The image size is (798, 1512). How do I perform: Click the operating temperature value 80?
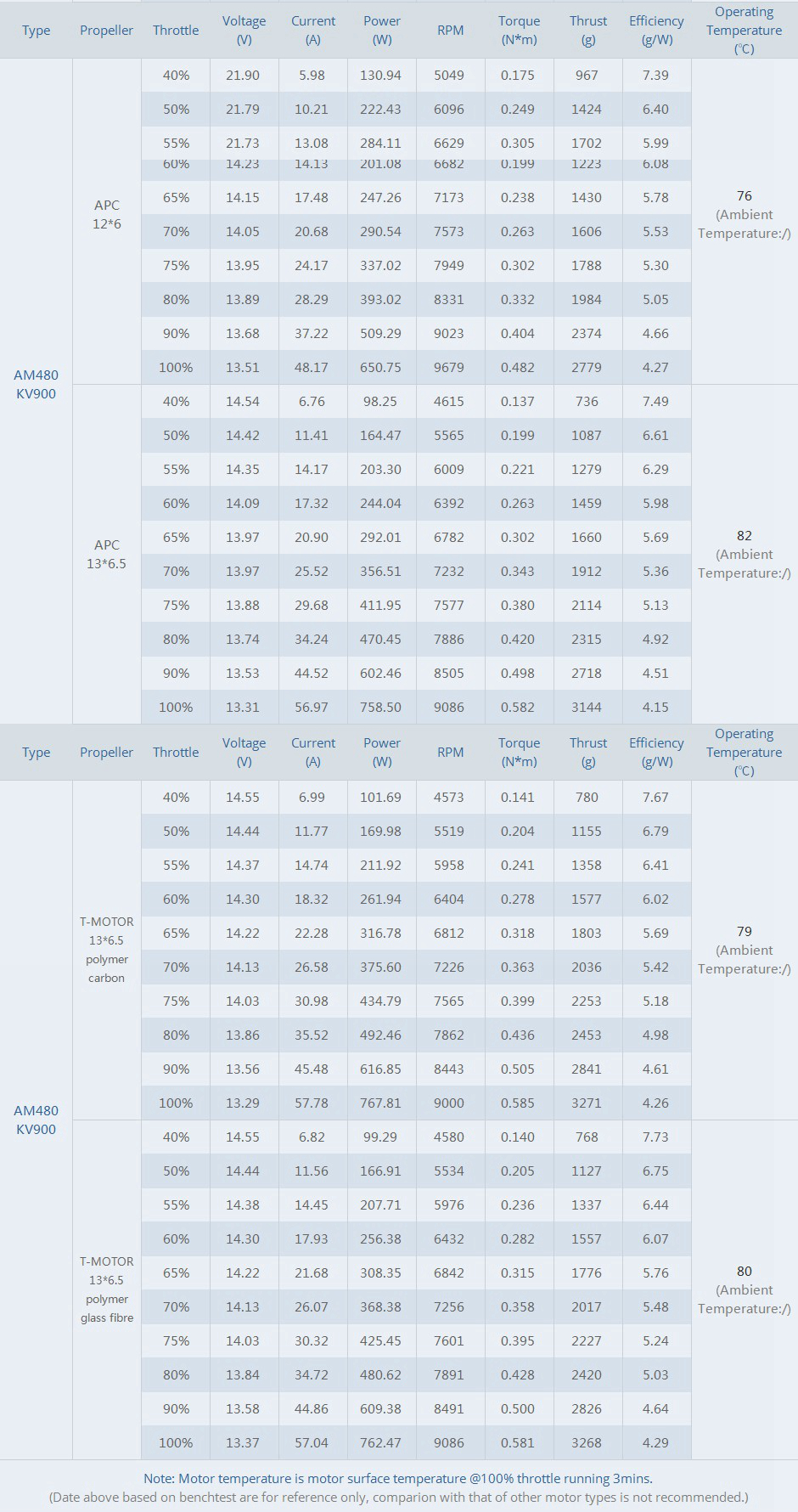pos(745,1272)
